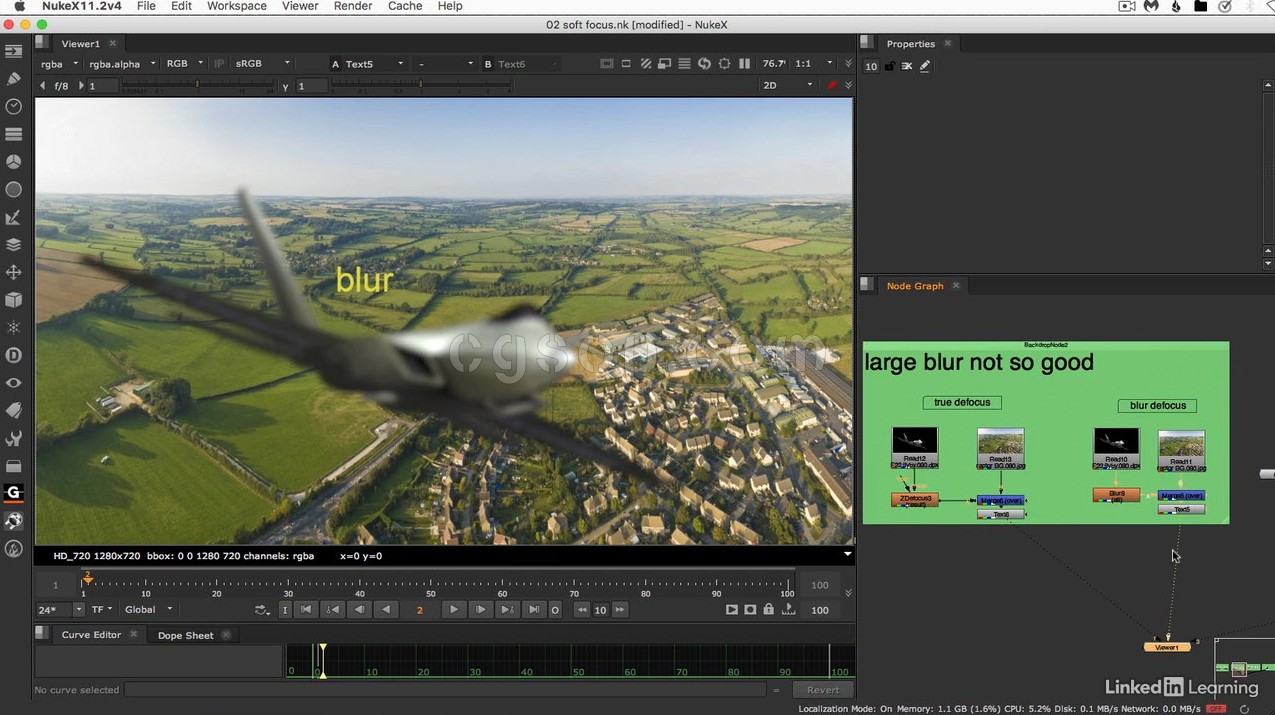Open the Workspace menu
Image resolution: width=1275 pixels, height=715 pixels.
[x=236, y=6]
